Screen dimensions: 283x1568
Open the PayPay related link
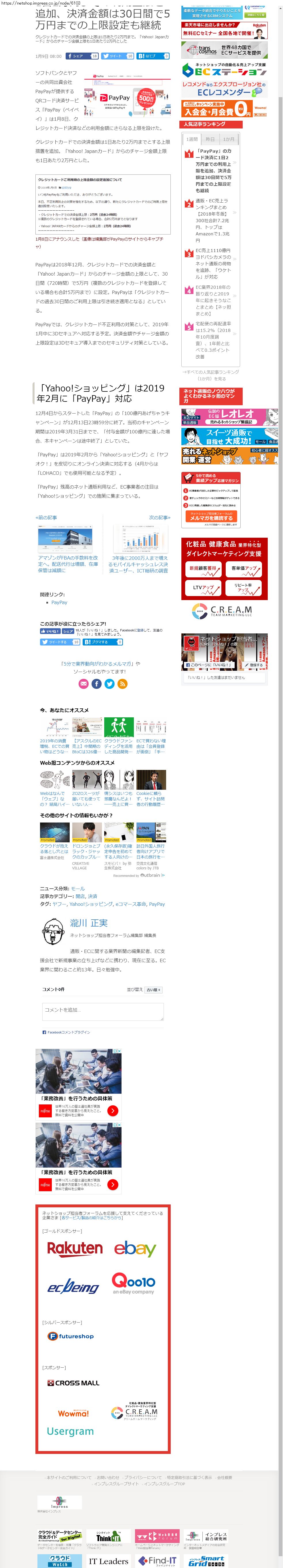(59, 602)
